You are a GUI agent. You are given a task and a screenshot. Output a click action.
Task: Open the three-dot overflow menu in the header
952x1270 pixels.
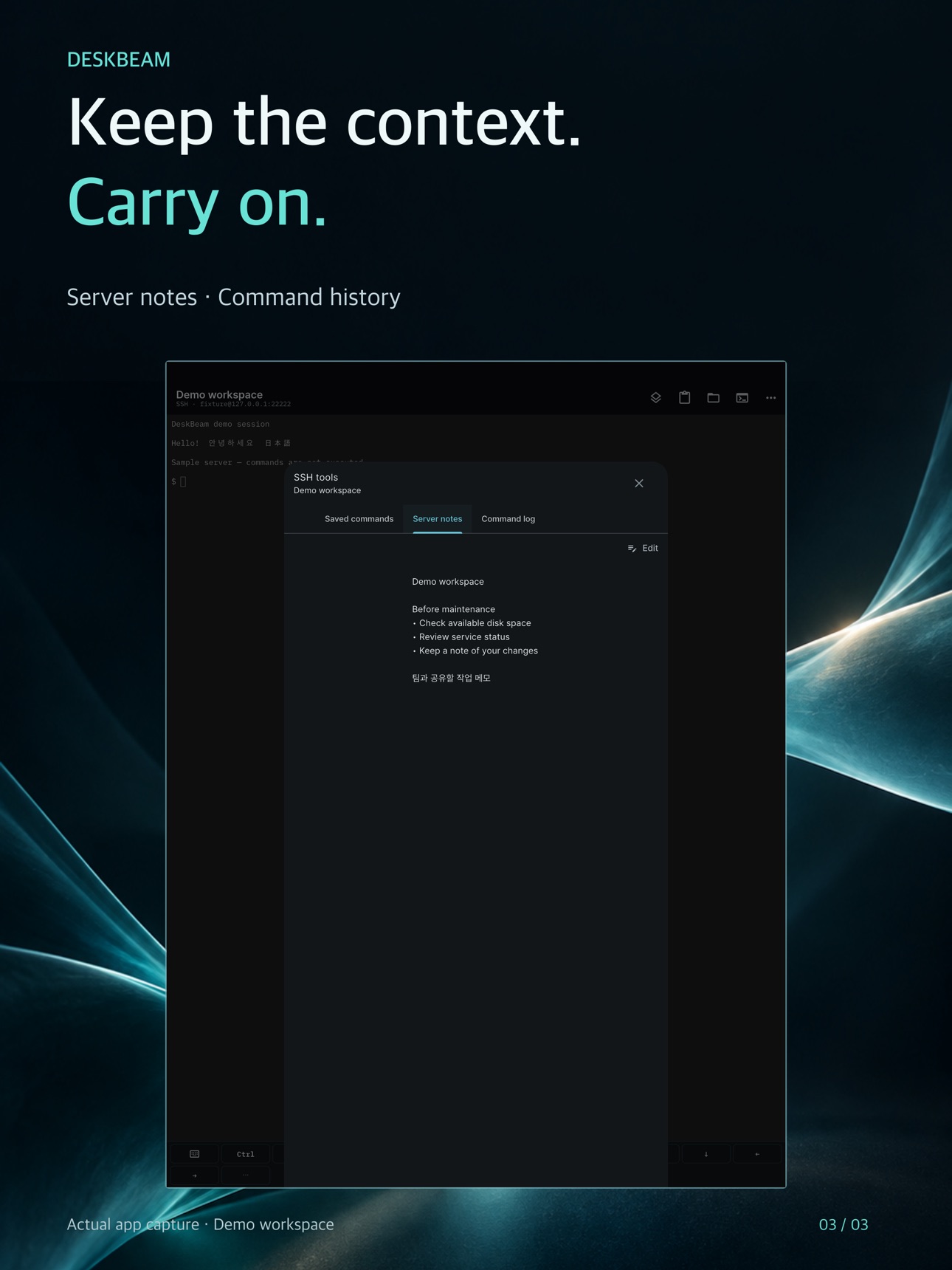[770, 398]
